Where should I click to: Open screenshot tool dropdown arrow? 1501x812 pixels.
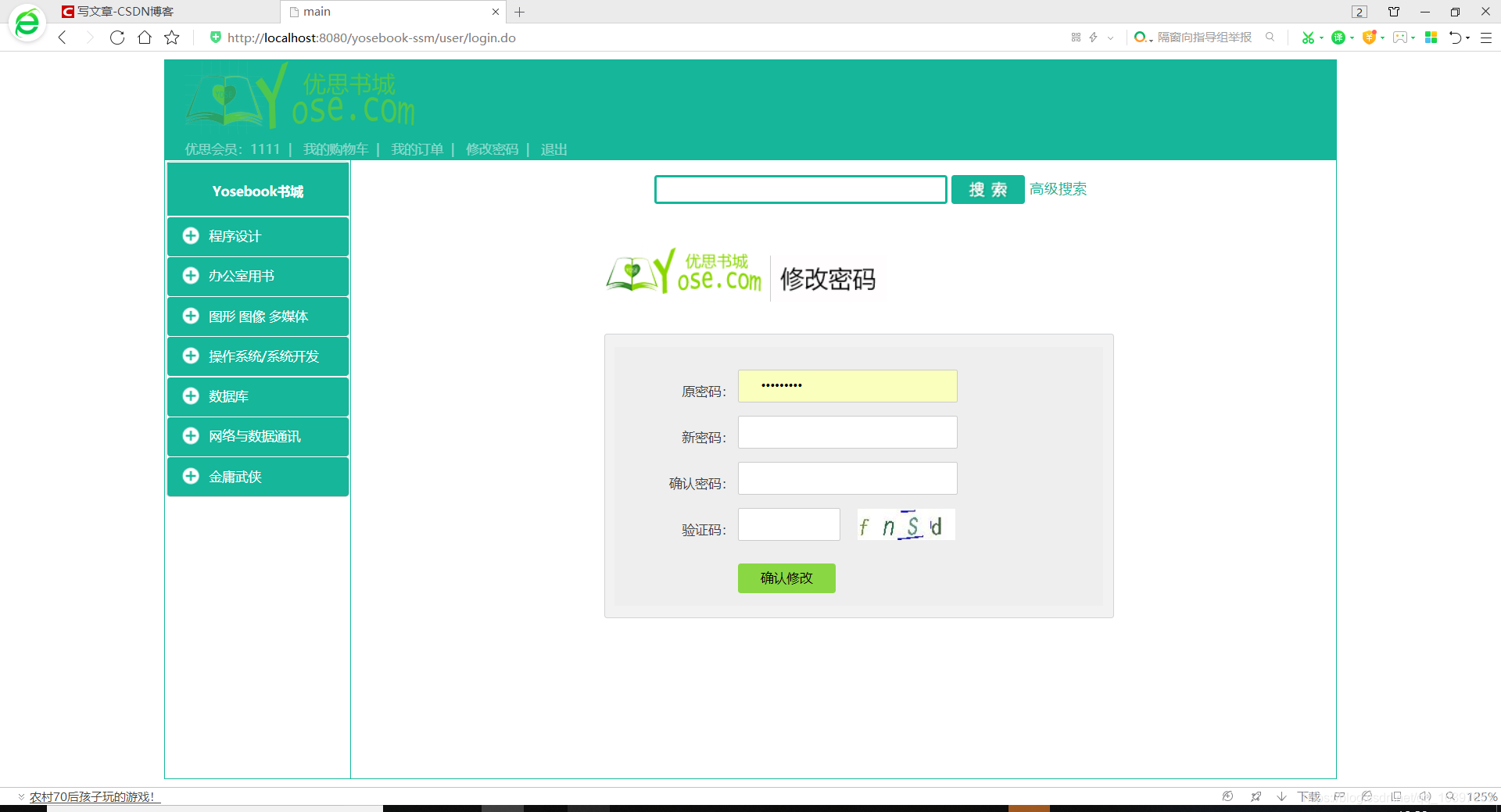1321,38
